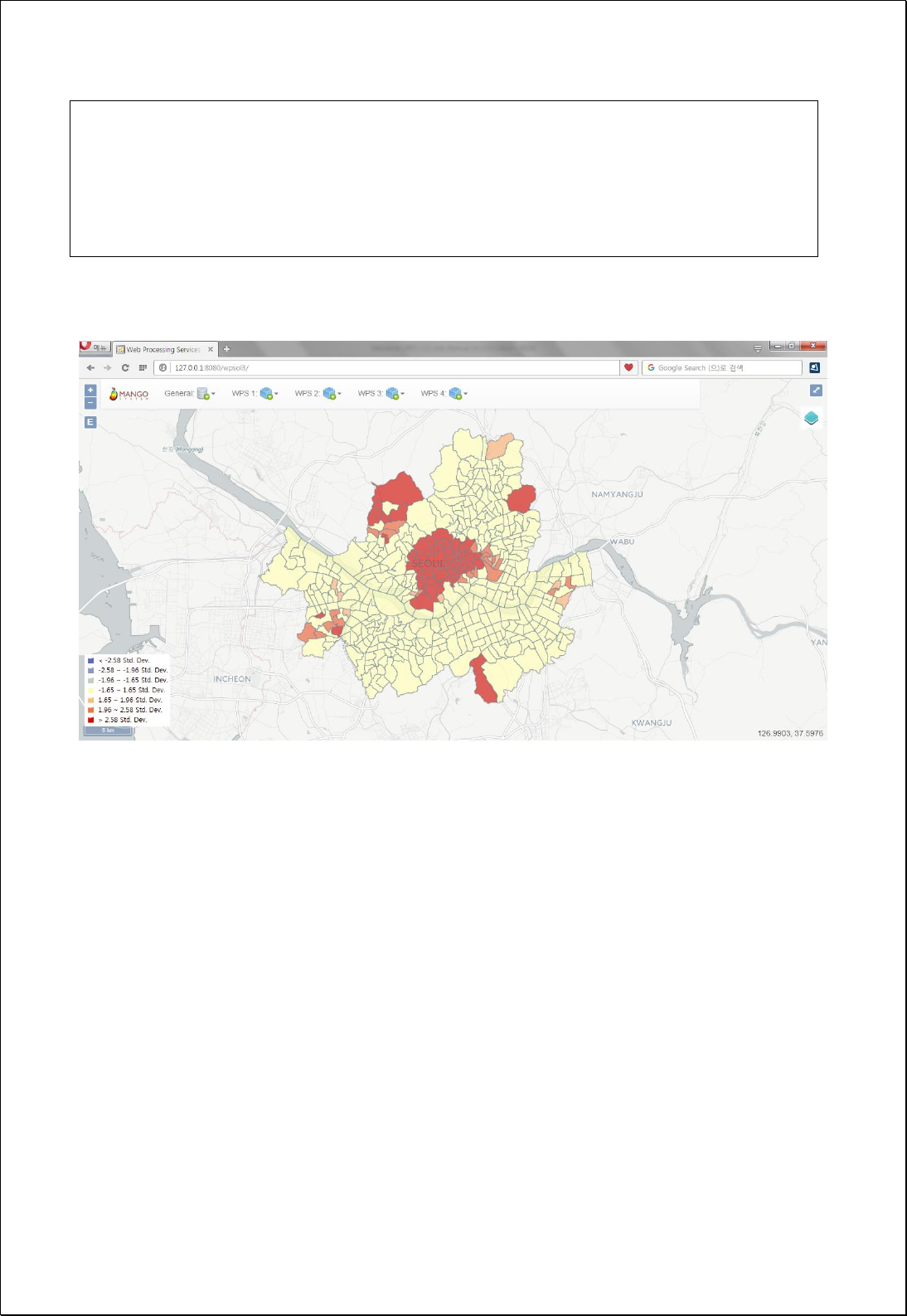Click the browser forward arrow
This screenshot has height=1316, width=907.
(x=107, y=367)
